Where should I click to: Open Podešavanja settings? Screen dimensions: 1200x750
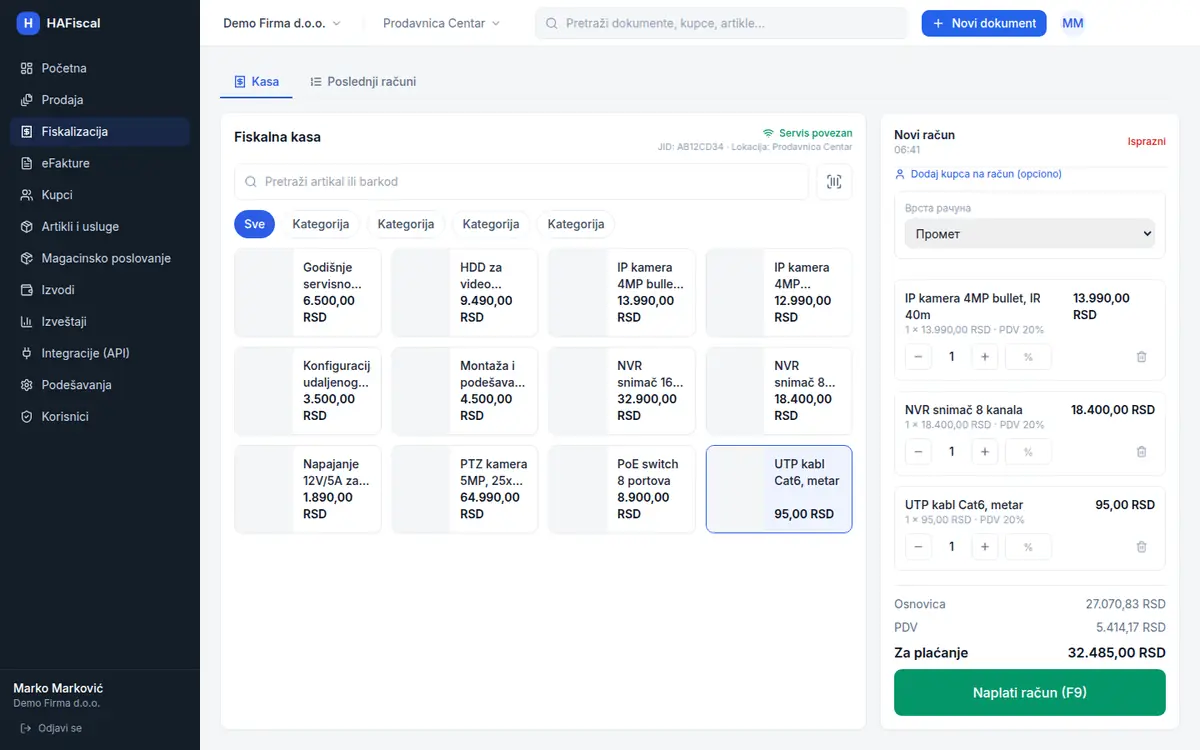pyautogui.click(x=100, y=385)
